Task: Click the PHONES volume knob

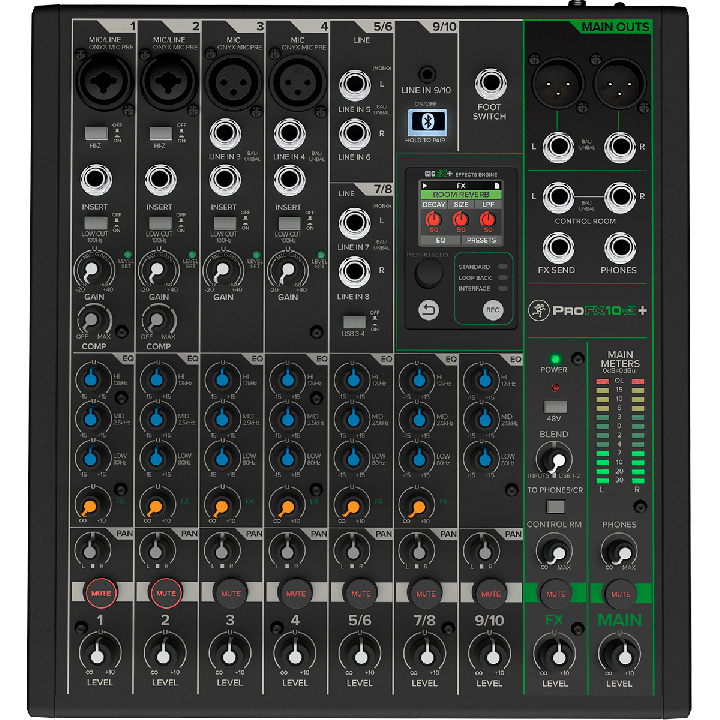Action: point(620,551)
